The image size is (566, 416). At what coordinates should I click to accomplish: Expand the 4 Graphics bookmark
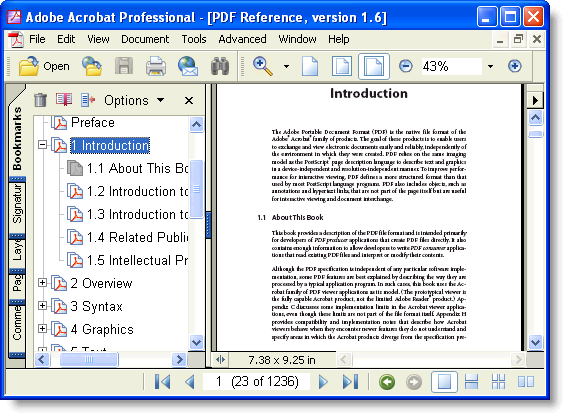pyautogui.click(x=43, y=329)
